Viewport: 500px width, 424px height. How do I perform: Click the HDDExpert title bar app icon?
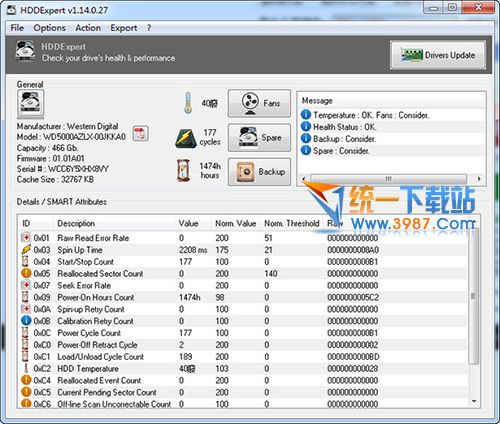(11, 10)
